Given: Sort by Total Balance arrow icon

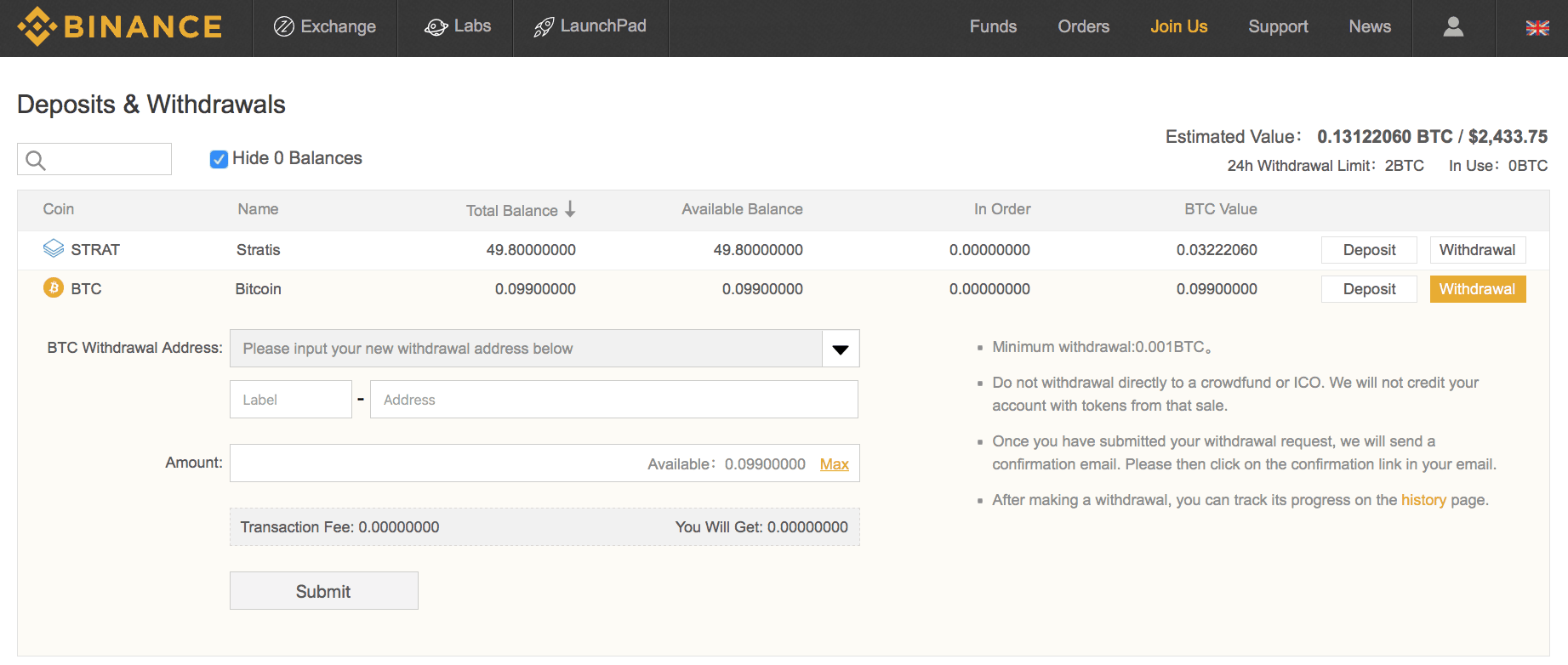Looking at the screenshot, I should [570, 209].
